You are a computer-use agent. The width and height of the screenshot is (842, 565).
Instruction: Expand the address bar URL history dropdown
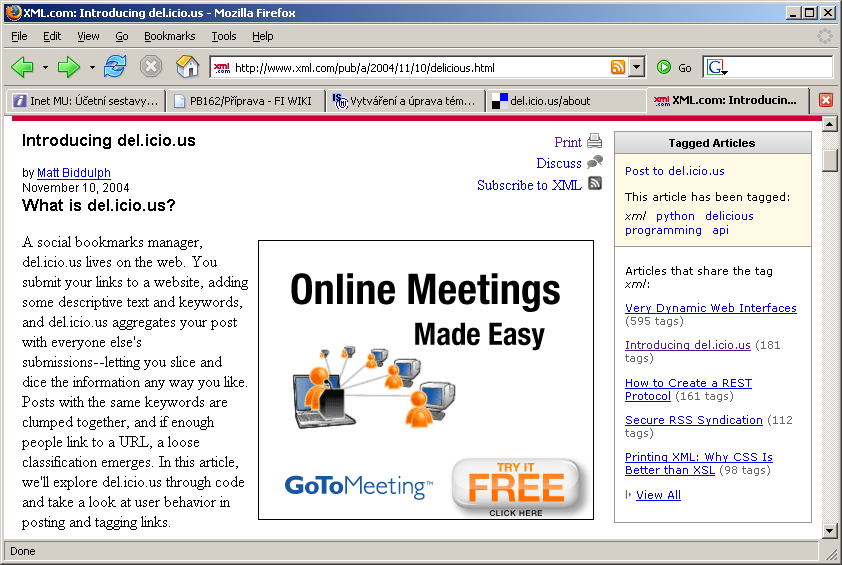636,67
